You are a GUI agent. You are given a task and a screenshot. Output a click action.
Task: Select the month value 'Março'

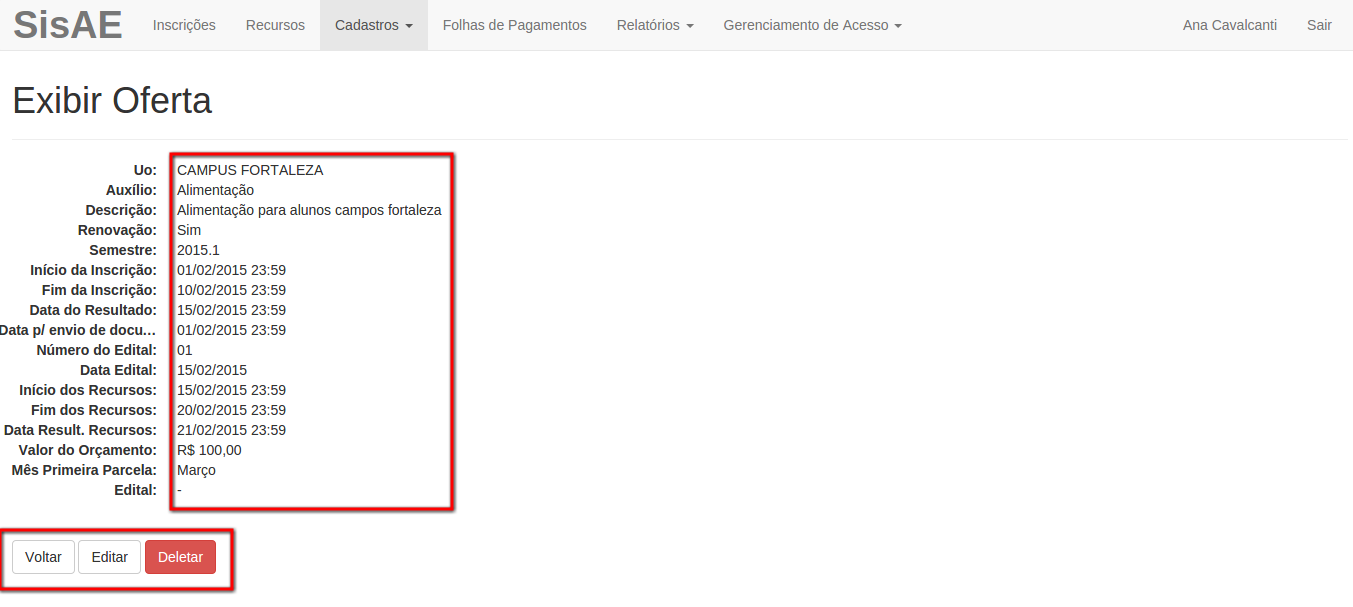click(196, 470)
